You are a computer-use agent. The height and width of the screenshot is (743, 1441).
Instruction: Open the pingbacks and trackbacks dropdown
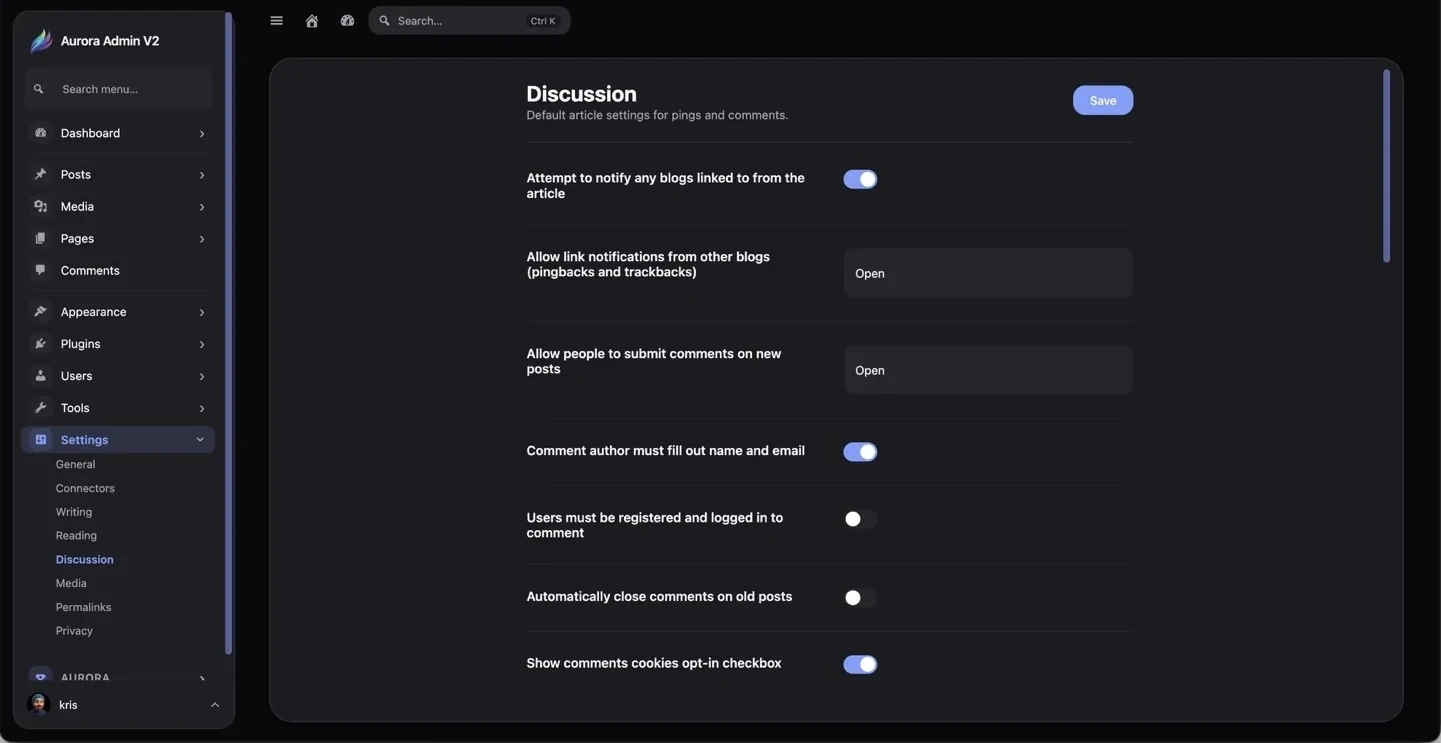[x=988, y=273]
